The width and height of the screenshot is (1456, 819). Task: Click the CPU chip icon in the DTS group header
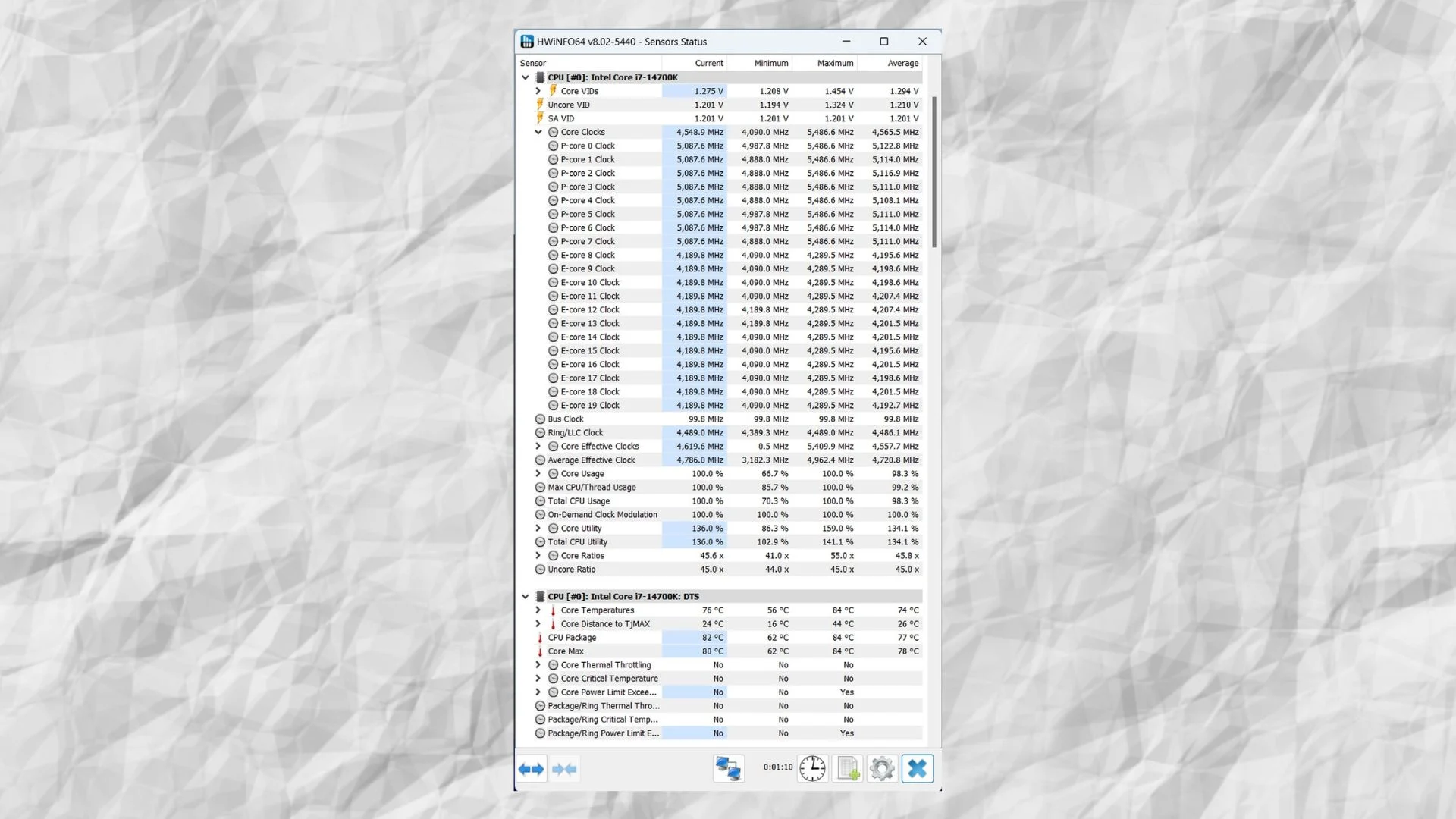[x=540, y=597]
